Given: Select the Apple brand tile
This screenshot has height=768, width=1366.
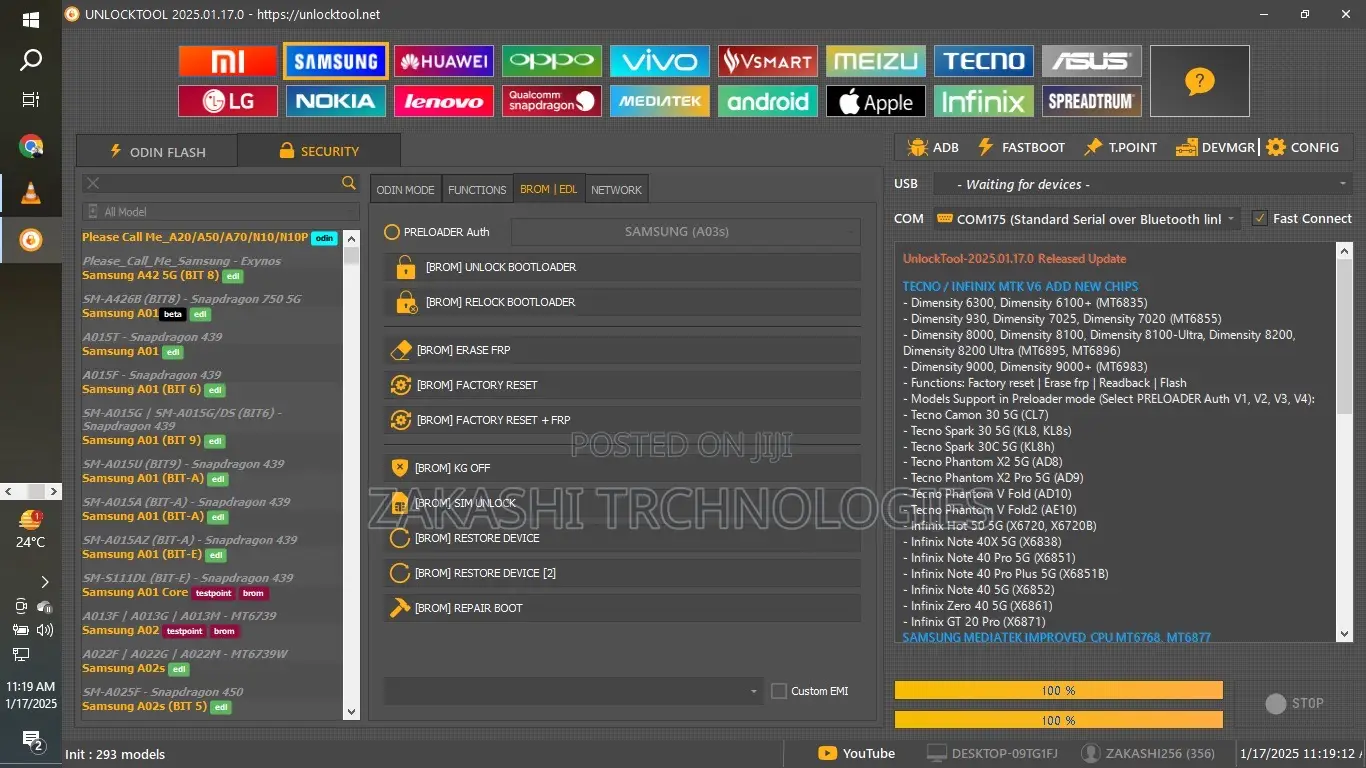Looking at the screenshot, I should pyautogui.click(x=876, y=101).
